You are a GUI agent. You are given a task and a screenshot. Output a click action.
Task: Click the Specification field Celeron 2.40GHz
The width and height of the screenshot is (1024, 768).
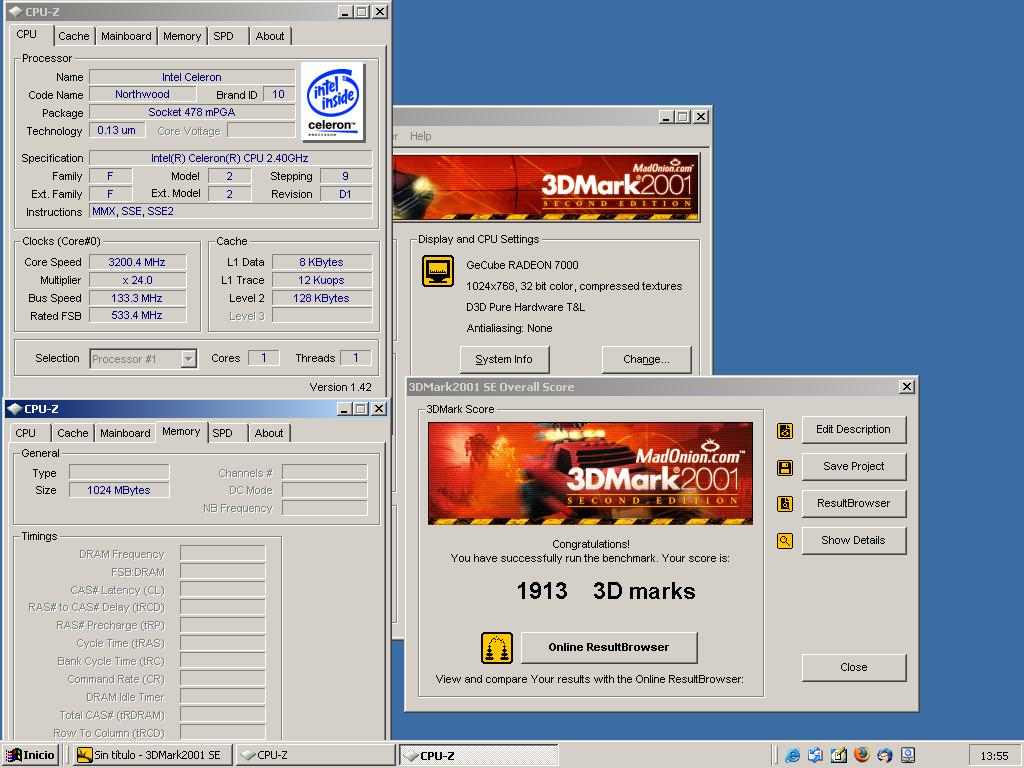point(231,158)
